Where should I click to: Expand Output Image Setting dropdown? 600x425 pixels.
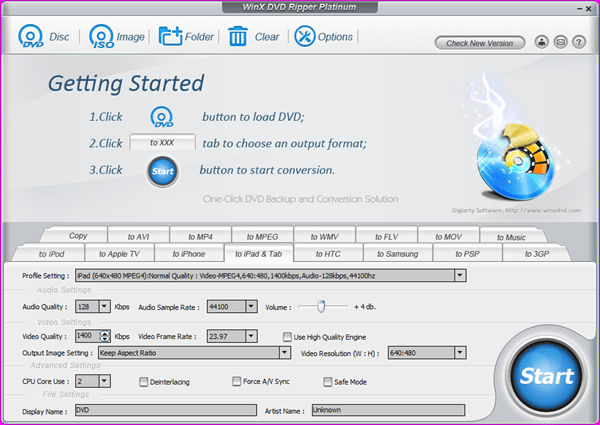(x=284, y=353)
